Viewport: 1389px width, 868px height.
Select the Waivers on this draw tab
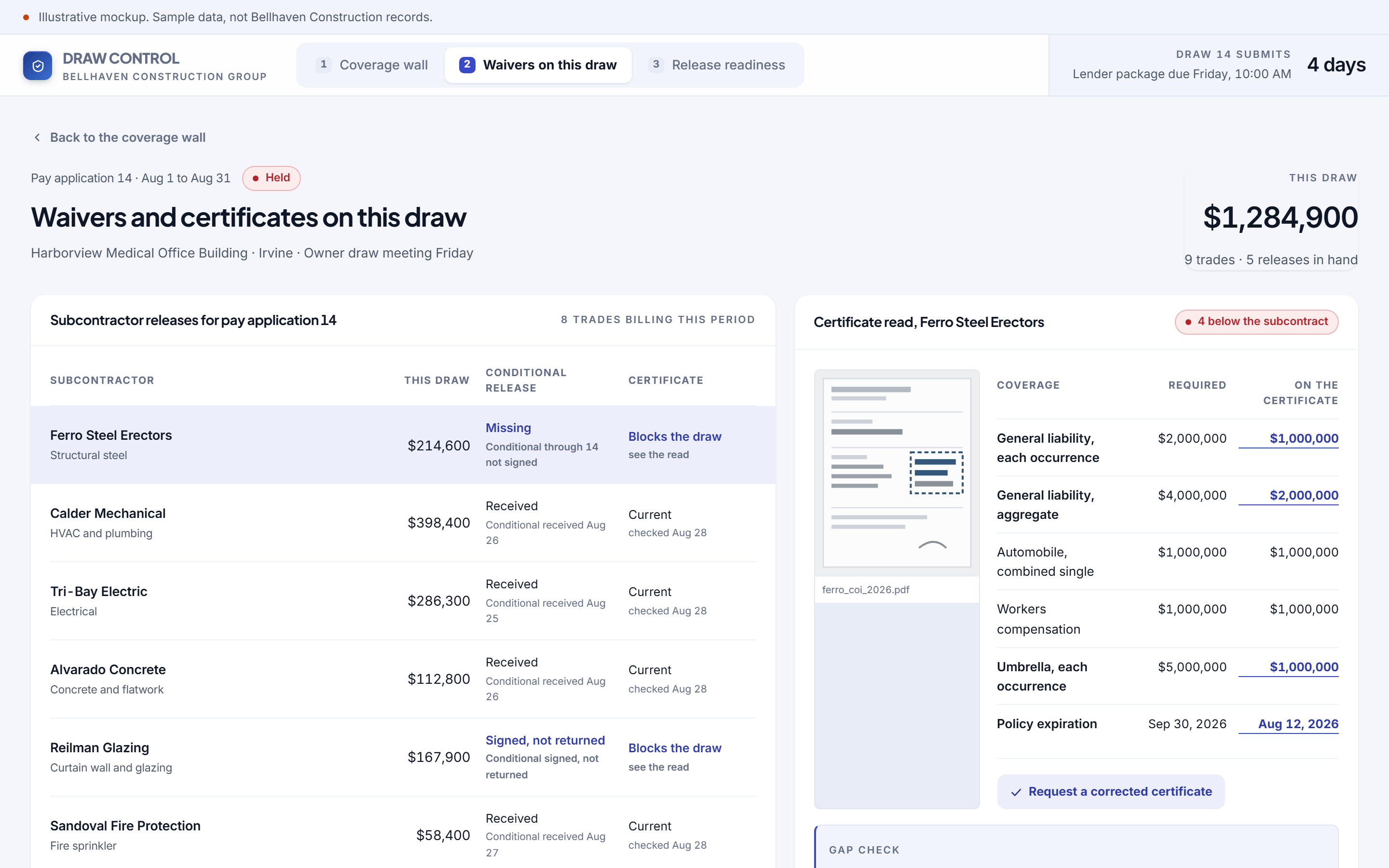pyautogui.click(x=538, y=65)
